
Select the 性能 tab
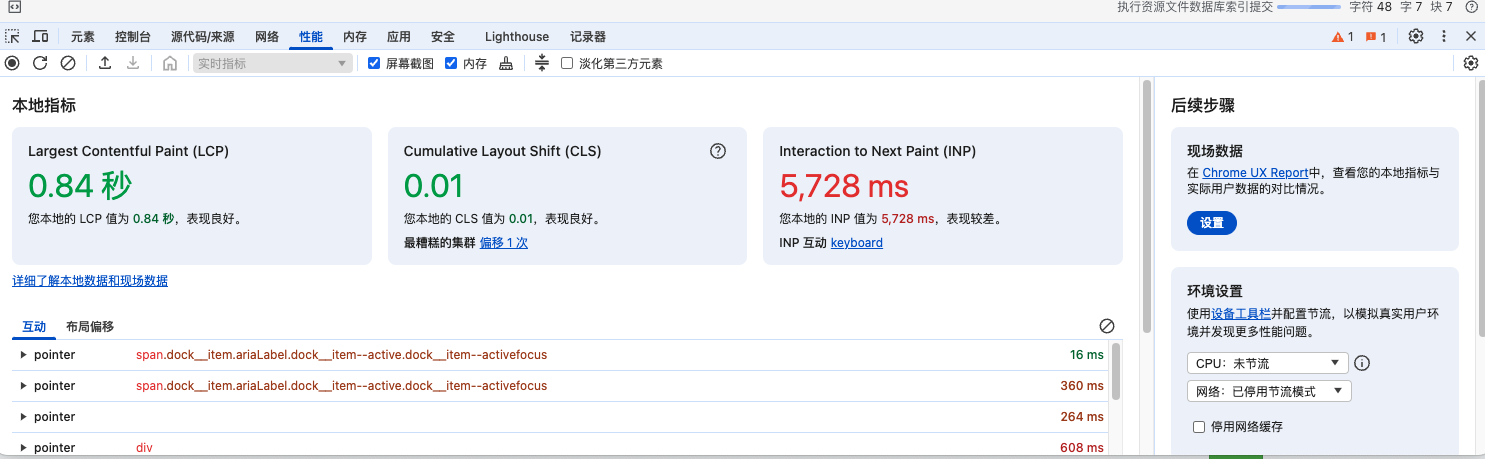(x=311, y=37)
